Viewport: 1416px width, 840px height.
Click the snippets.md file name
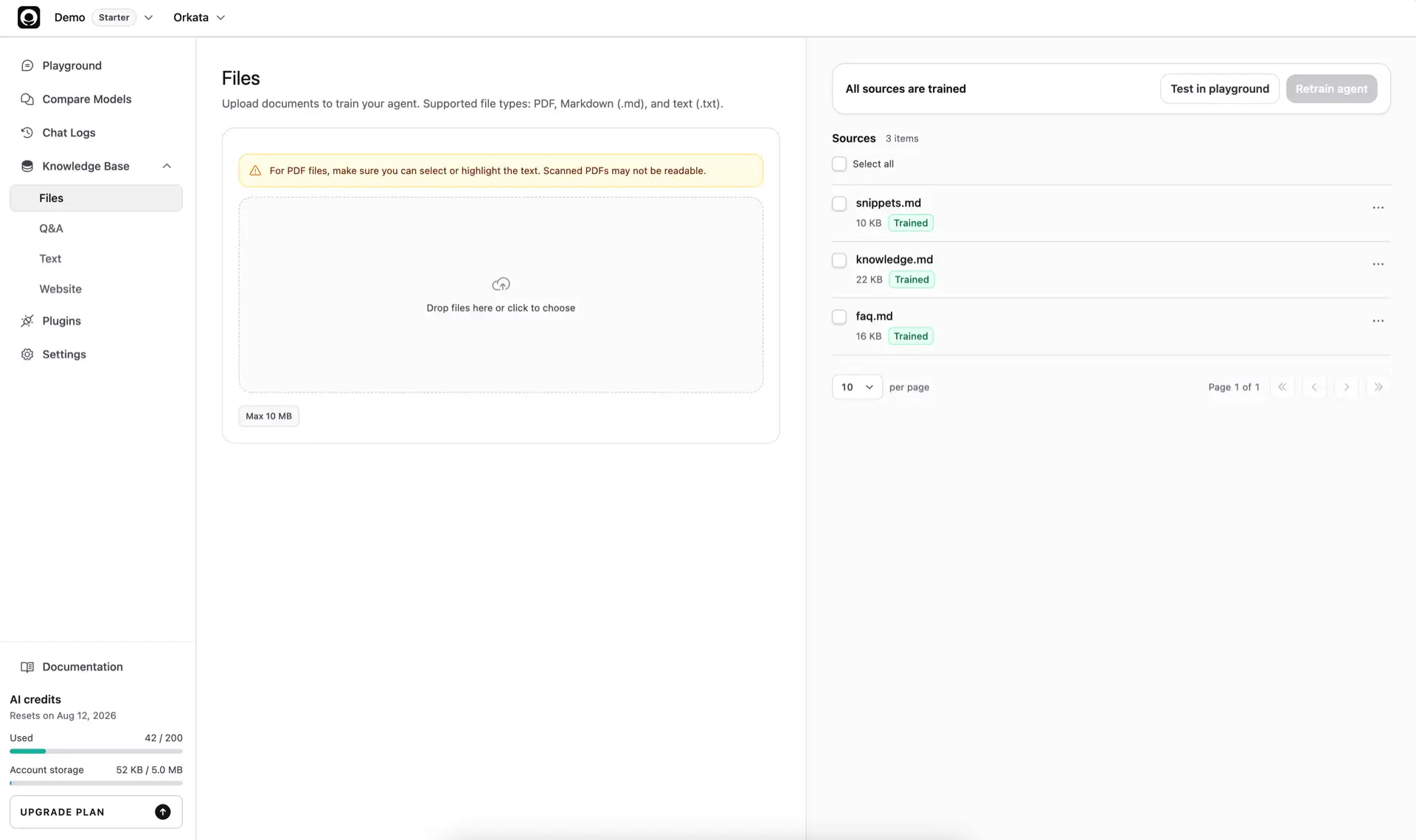pyautogui.click(x=888, y=203)
